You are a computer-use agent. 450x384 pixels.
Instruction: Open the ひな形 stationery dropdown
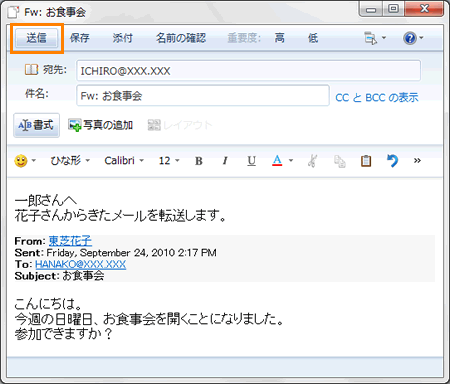(70, 161)
